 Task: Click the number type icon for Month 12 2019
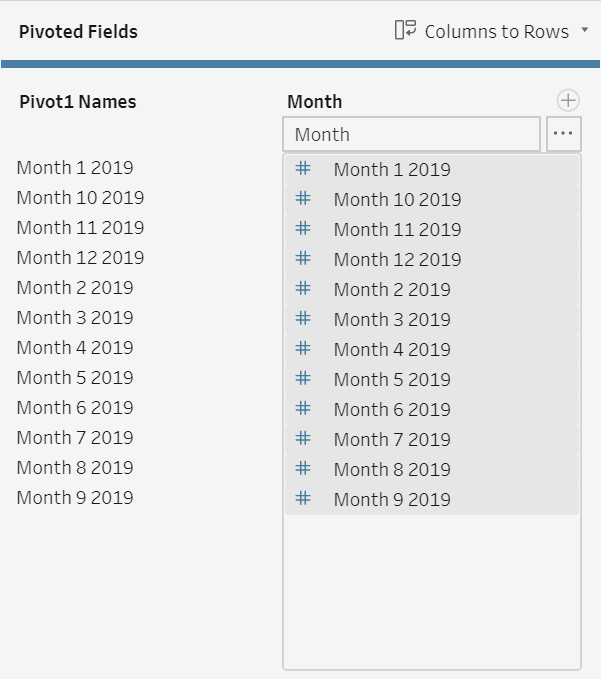303,259
